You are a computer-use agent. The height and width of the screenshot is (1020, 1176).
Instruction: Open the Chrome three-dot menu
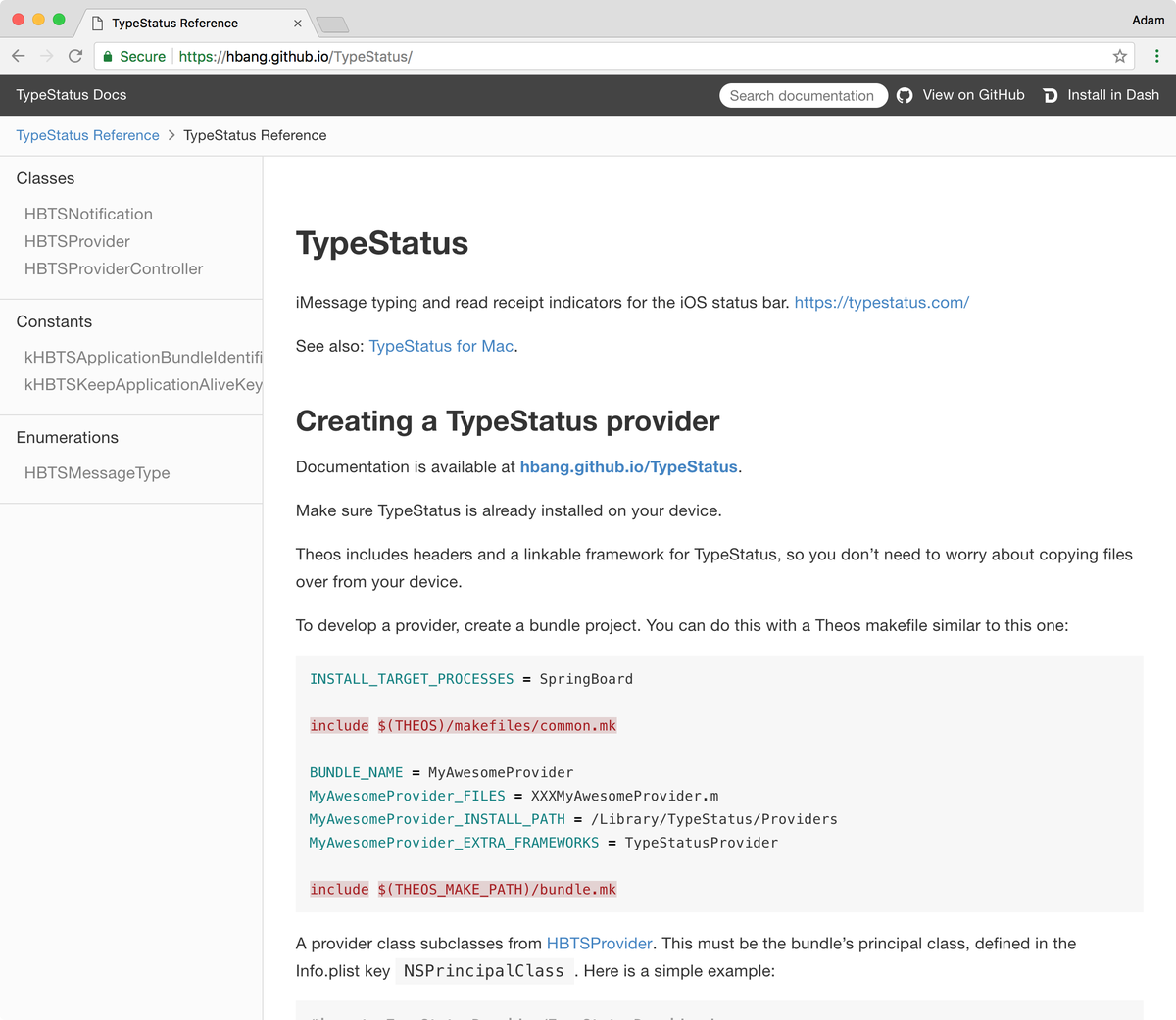click(1157, 56)
